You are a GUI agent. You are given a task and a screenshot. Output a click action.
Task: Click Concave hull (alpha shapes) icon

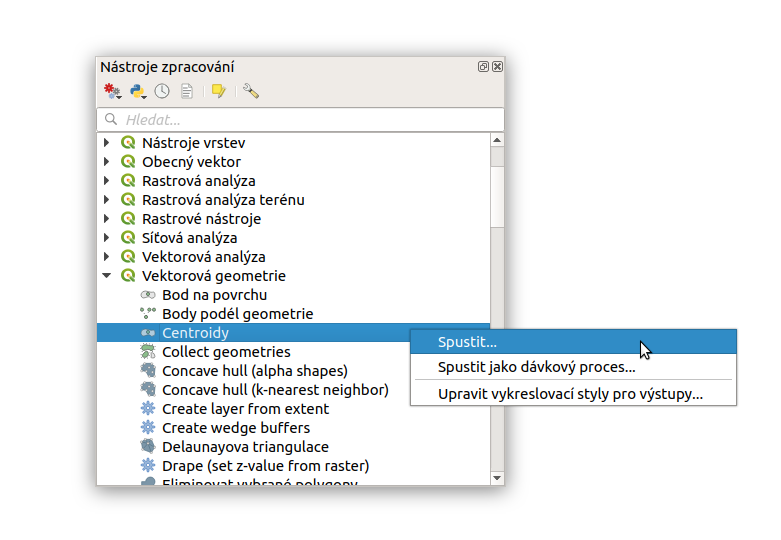(148, 370)
